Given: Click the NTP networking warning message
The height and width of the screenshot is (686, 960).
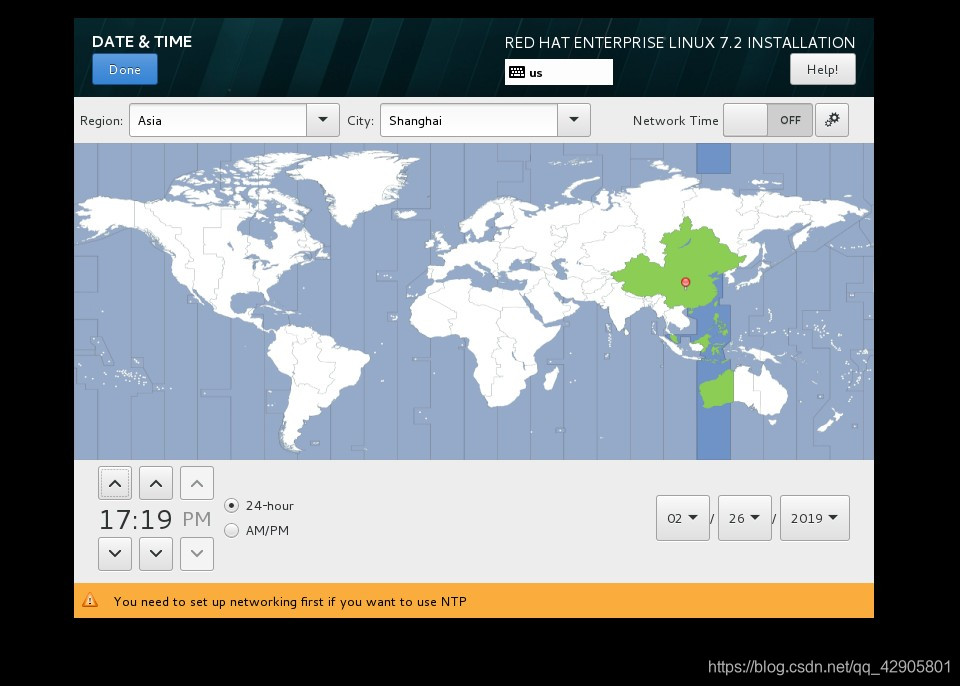Looking at the screenshot, I should [290, 601].
